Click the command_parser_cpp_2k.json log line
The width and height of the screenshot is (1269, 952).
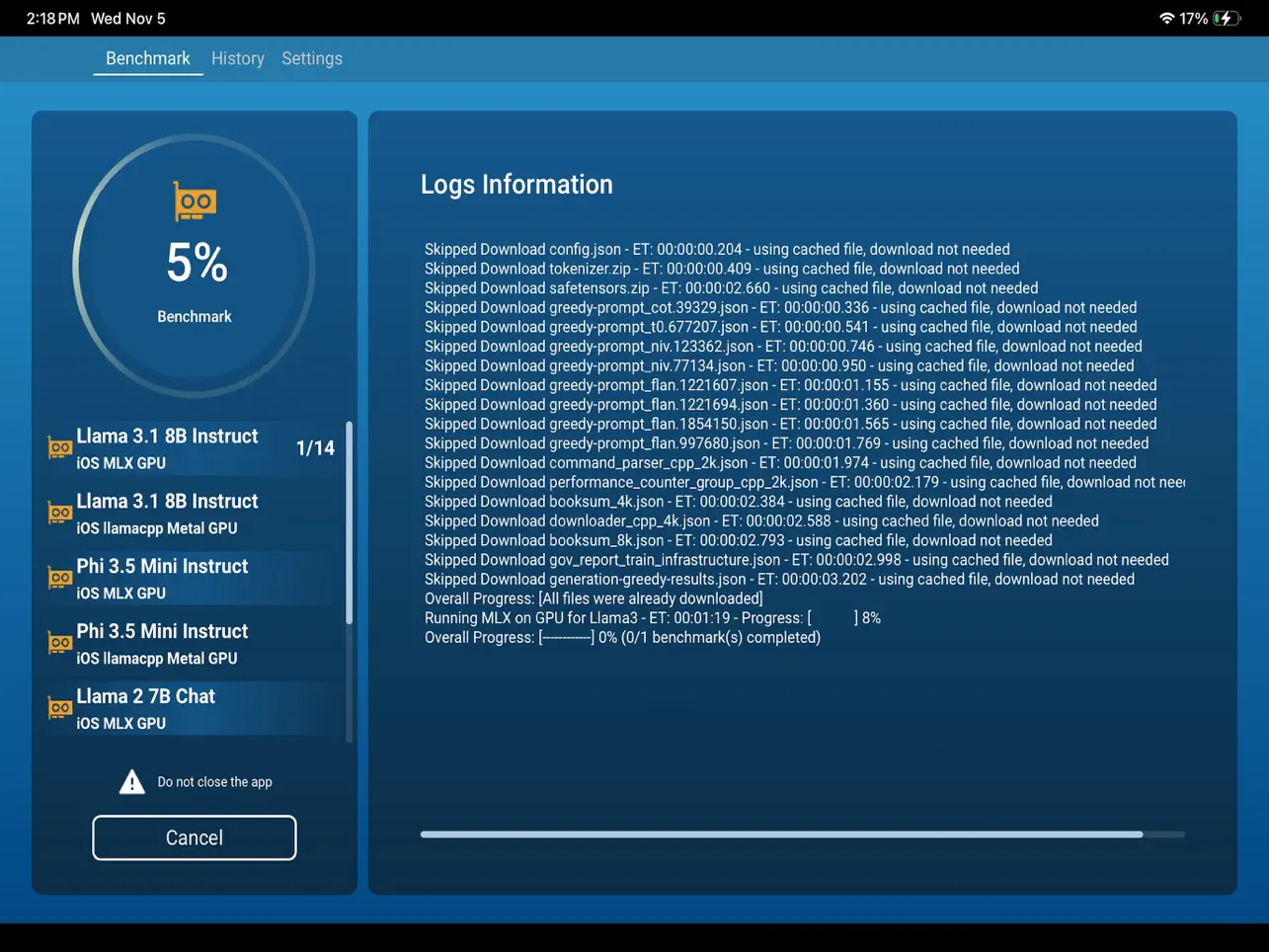tap(780, 463)
